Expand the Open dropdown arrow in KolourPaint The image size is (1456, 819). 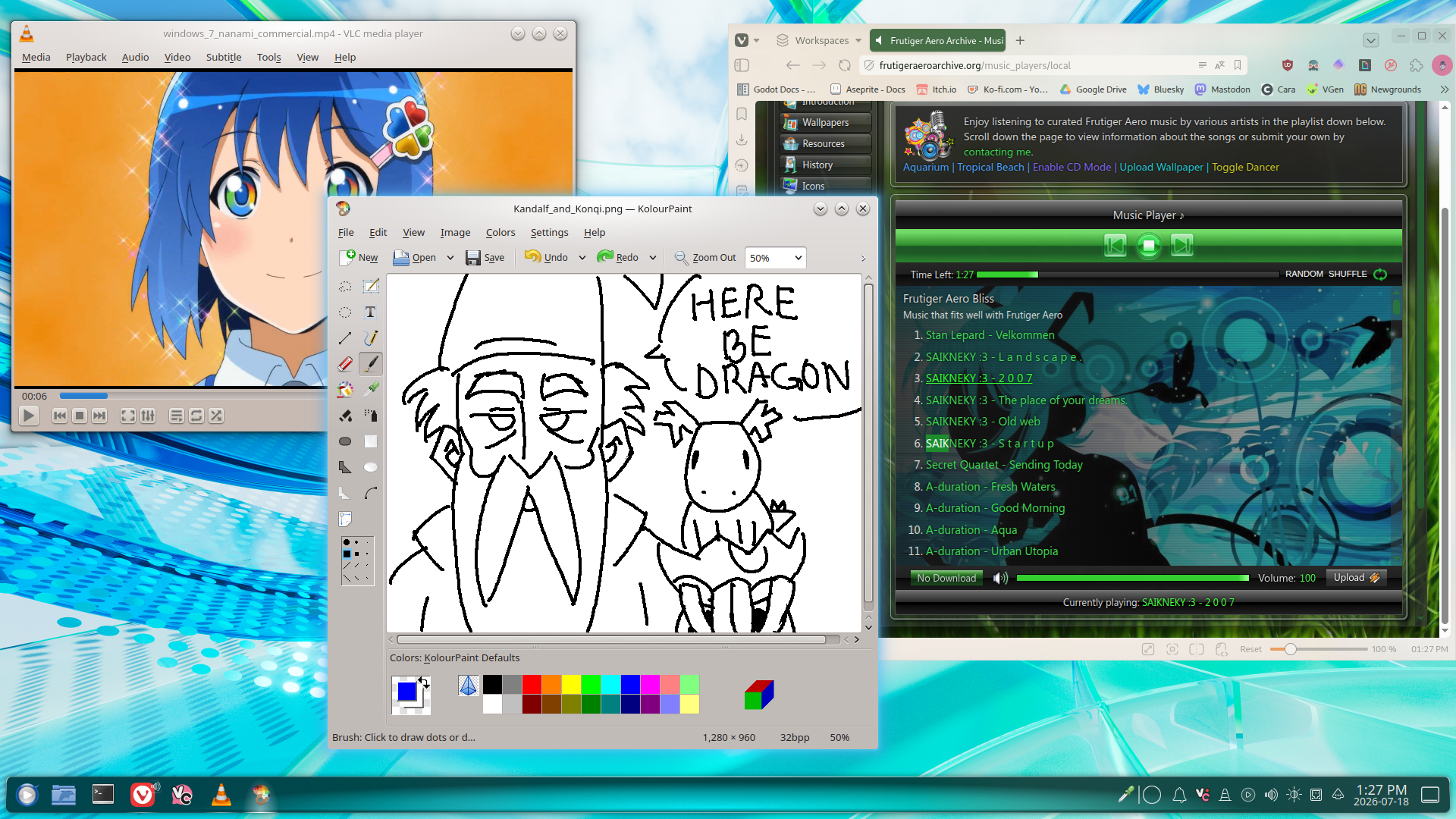pos(450,258)
